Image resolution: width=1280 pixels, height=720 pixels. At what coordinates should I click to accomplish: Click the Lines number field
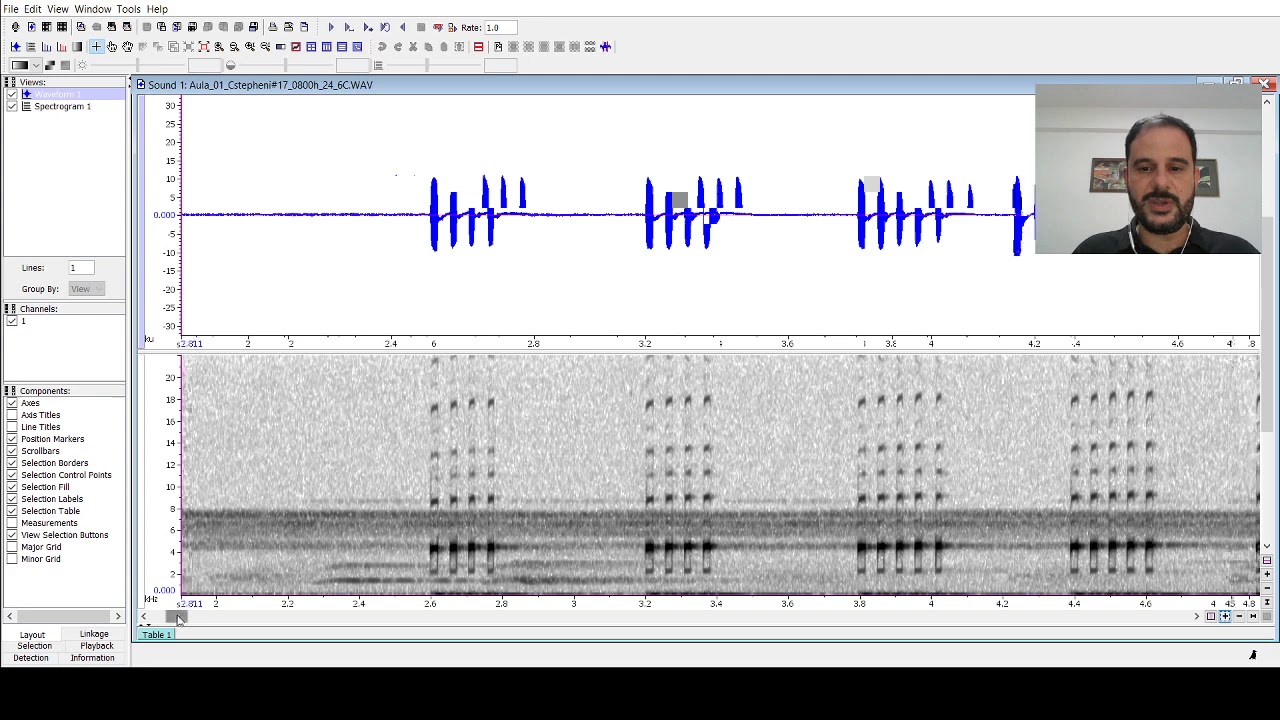click(81, 268)
